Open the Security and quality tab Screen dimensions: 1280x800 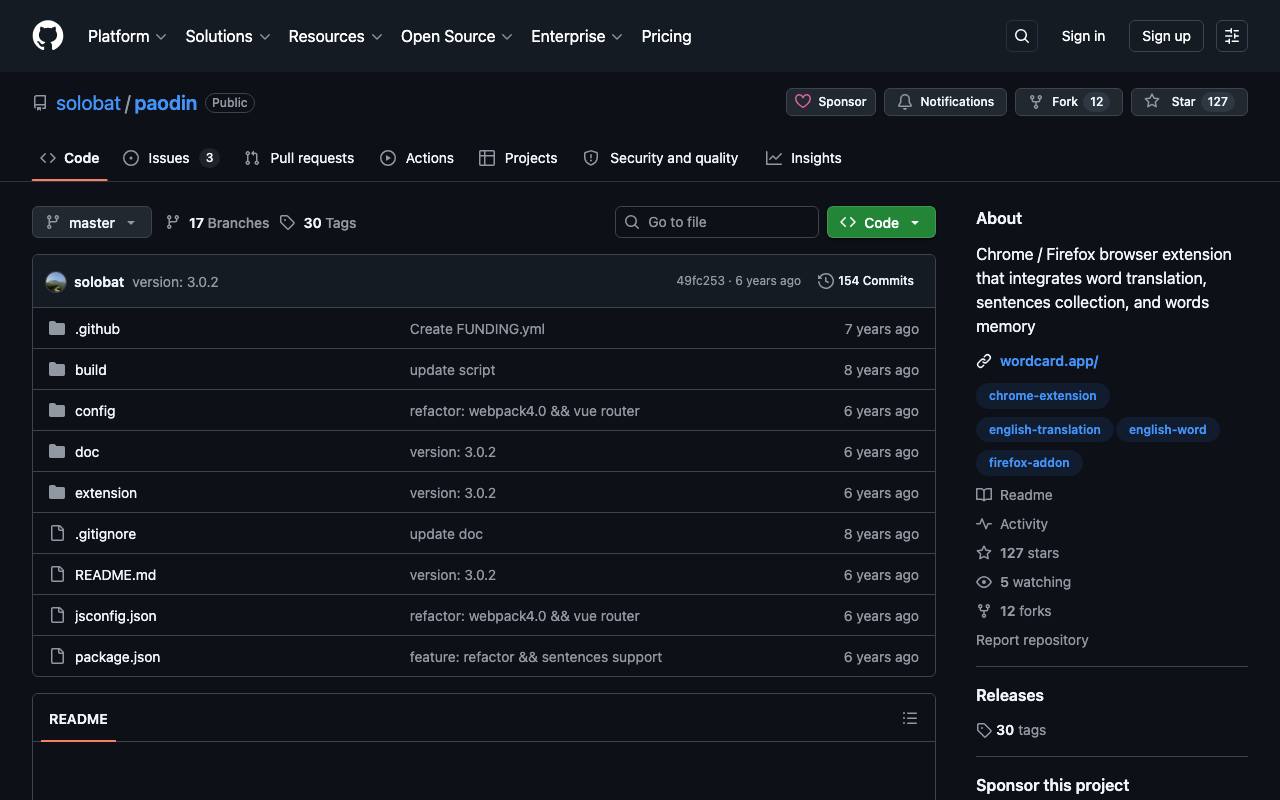pos(661,158)
